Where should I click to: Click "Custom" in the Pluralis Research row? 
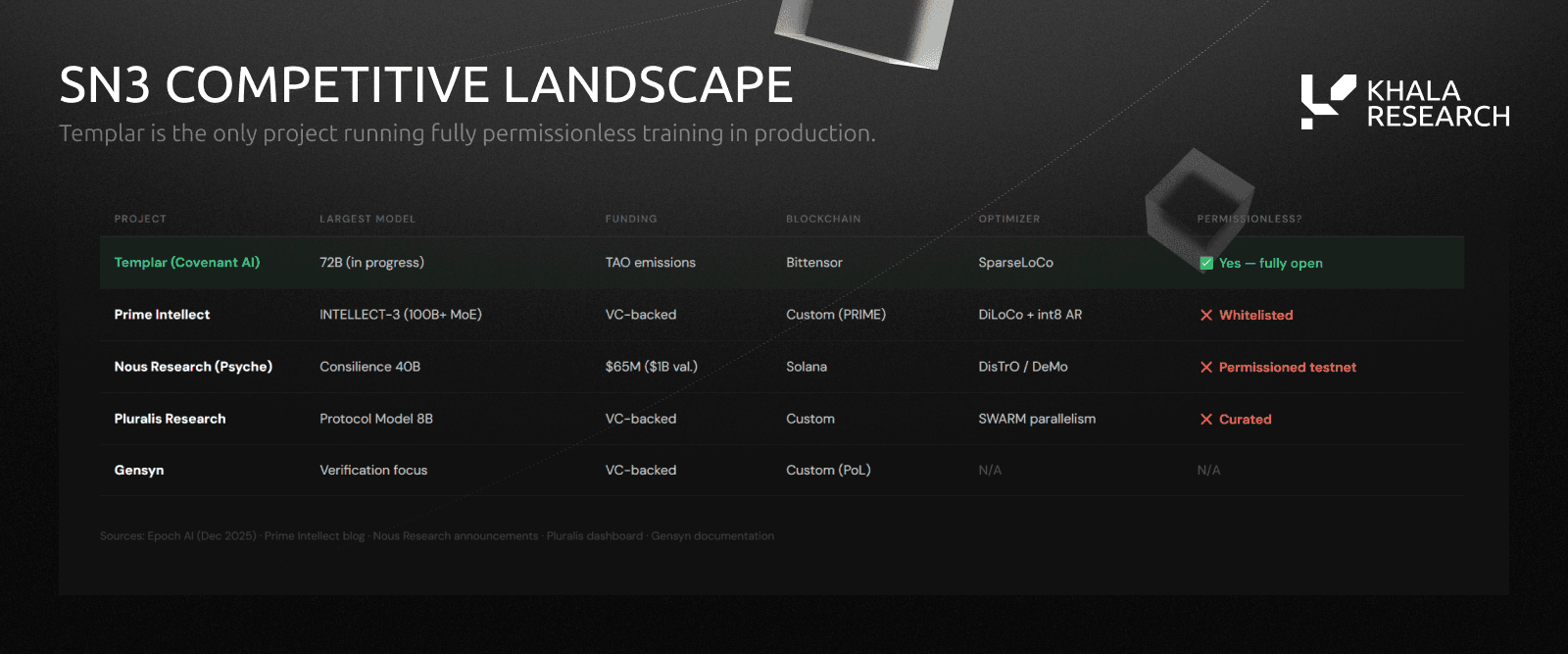[810, 418]
